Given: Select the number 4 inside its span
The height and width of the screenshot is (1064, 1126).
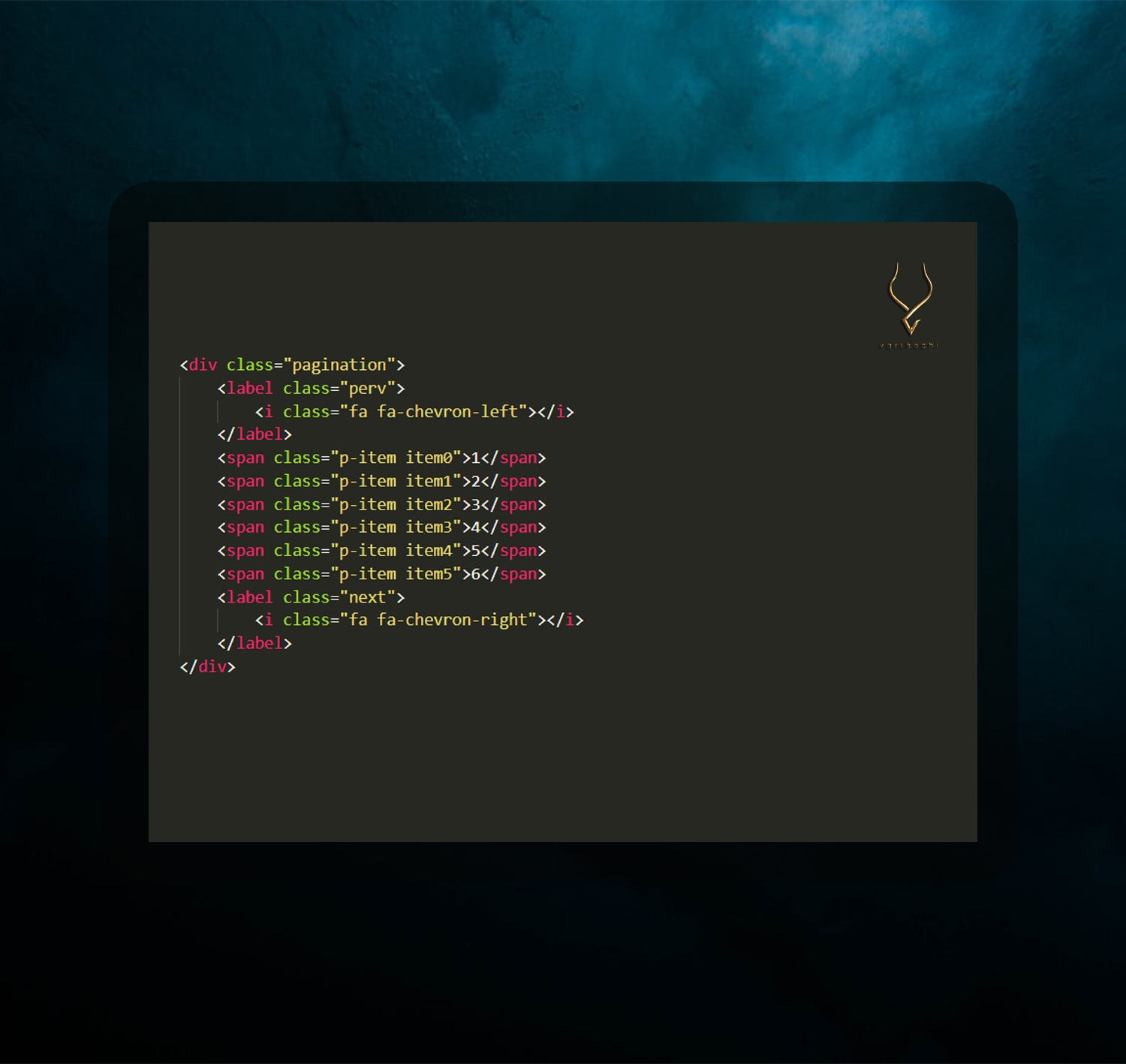Looking at the screenshot, I should coord(474,527).
